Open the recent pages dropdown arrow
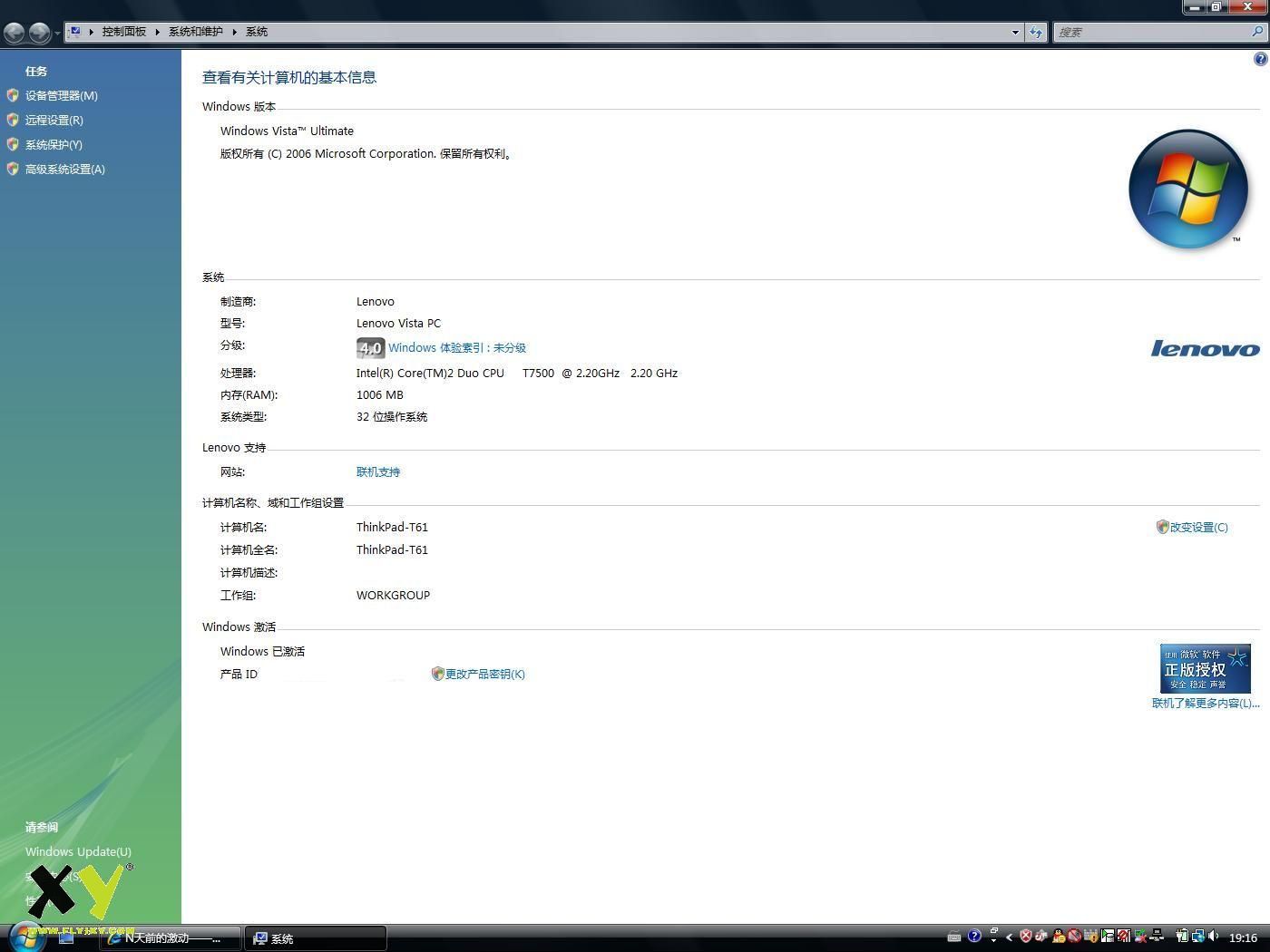Image resolution: width=1270 pixels, height=952 pixels. click(x=57, y=33)
